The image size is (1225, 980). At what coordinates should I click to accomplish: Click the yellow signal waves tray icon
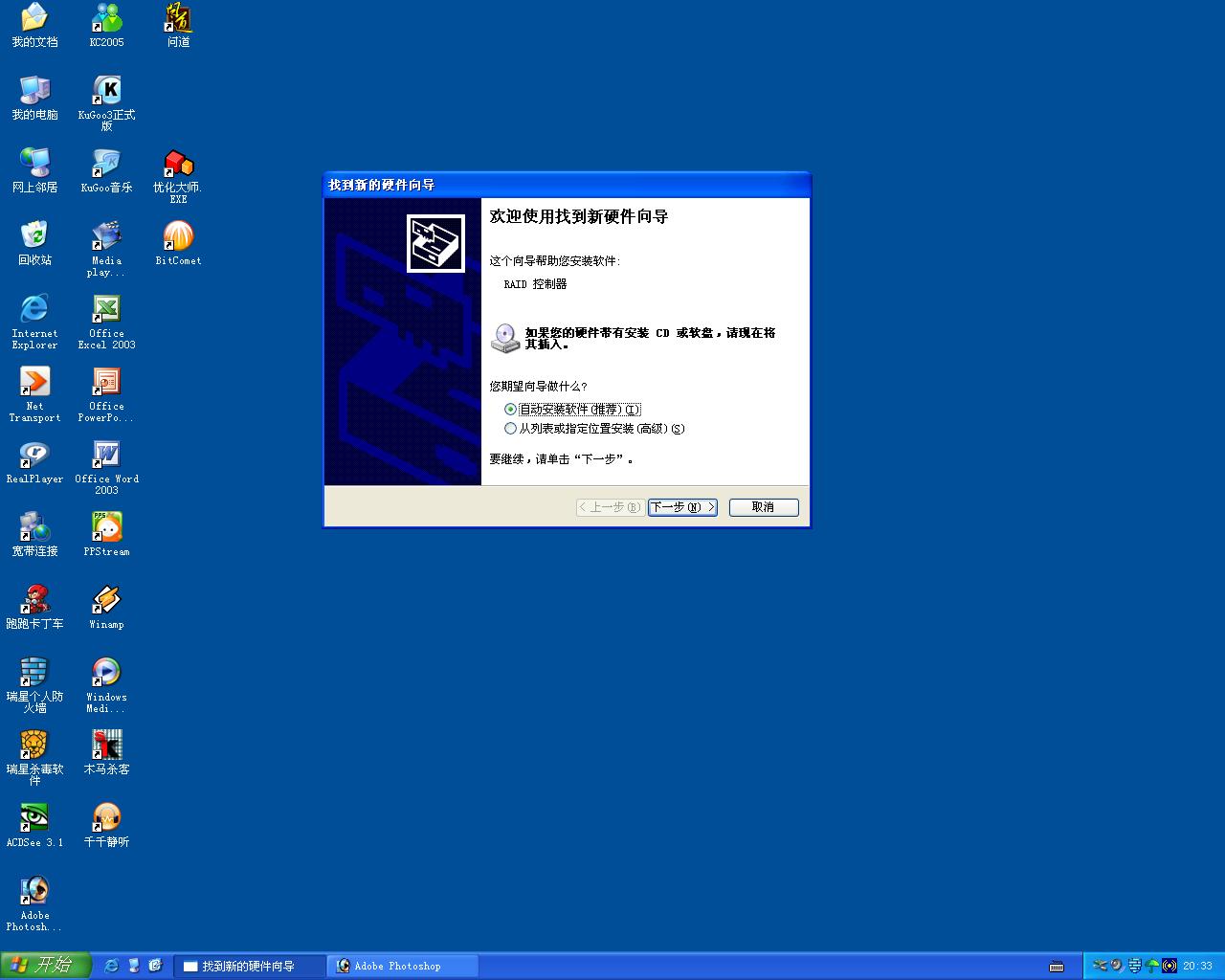tap(1169, 966)
